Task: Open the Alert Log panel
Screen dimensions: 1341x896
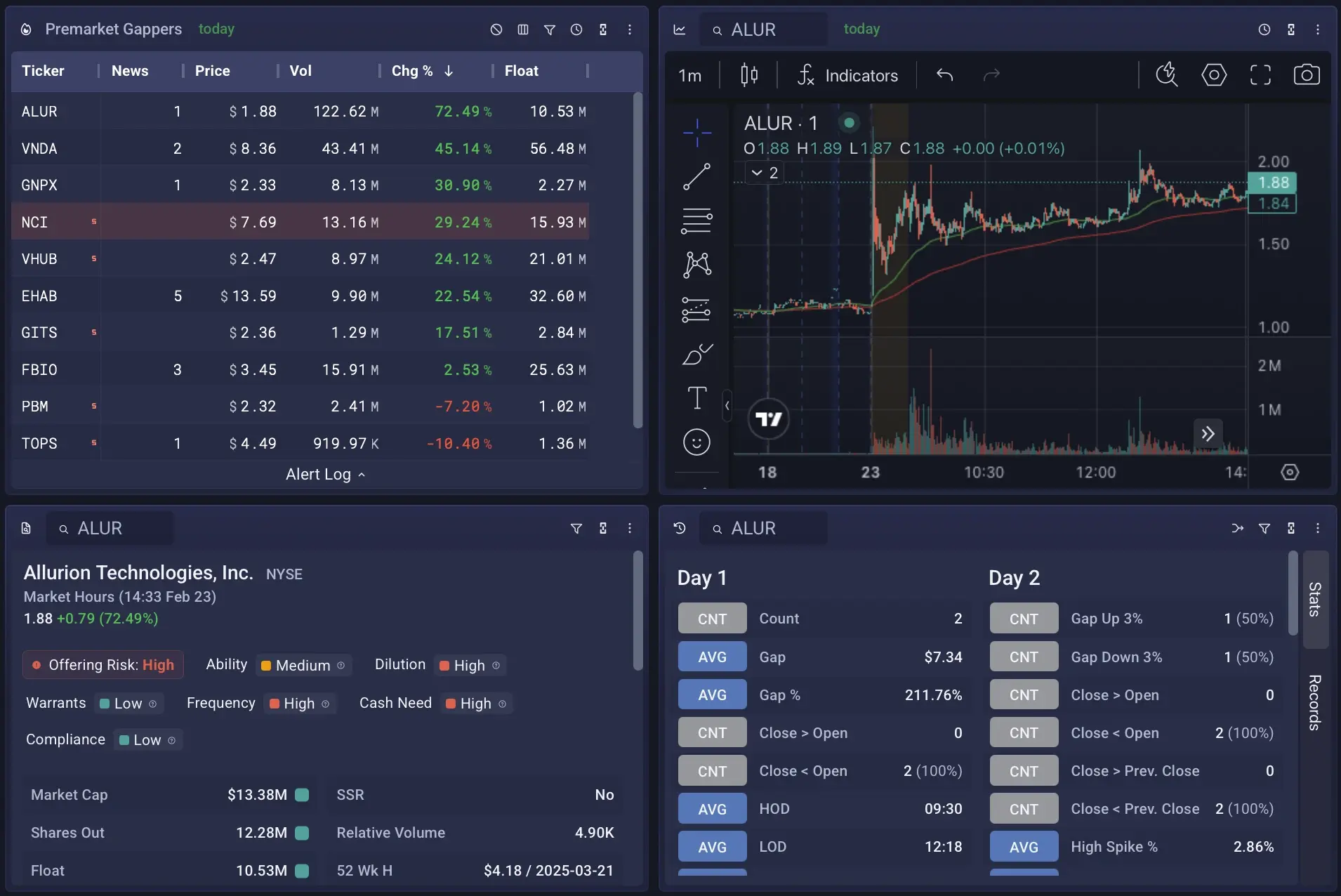Action: (x=325, y=474)
